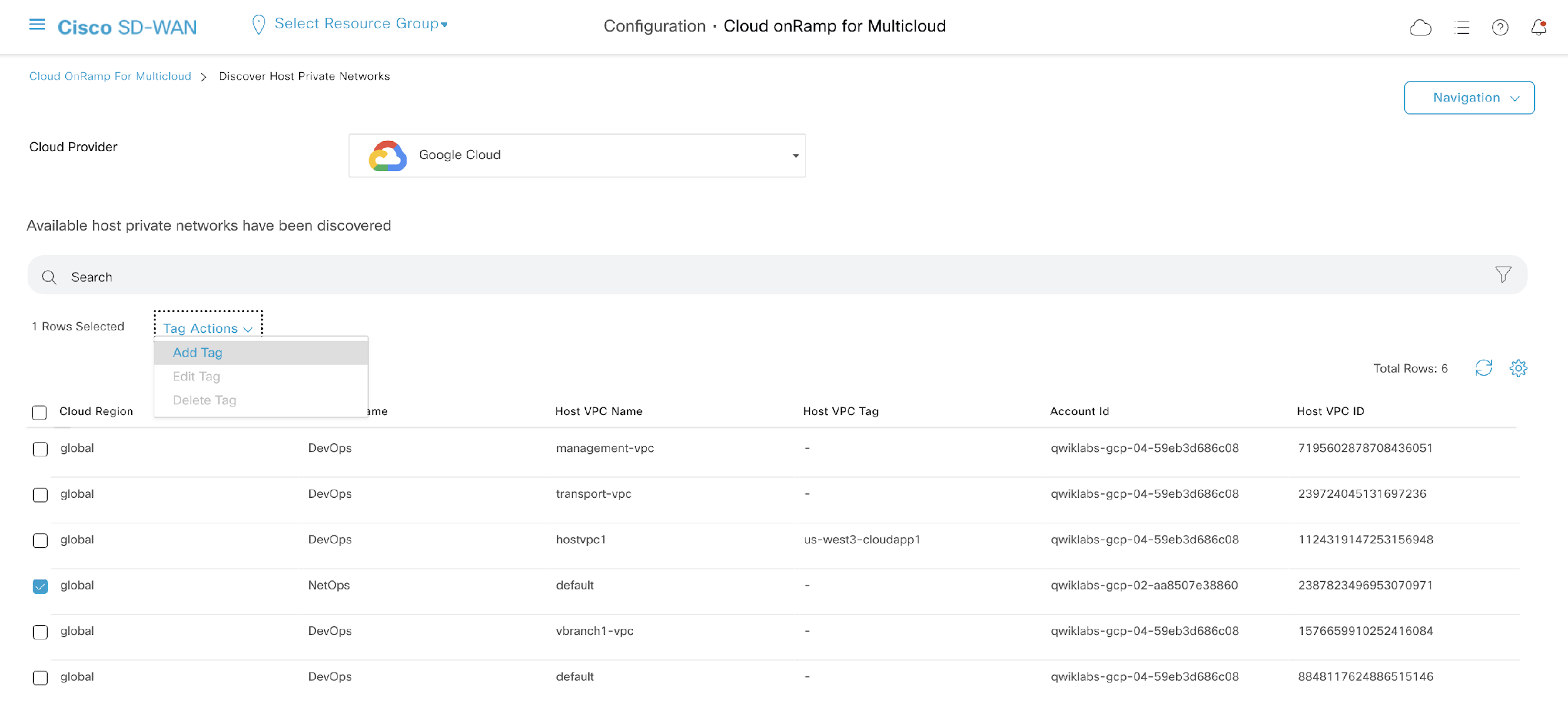Click the Google Cloud logo

point(388,155)
